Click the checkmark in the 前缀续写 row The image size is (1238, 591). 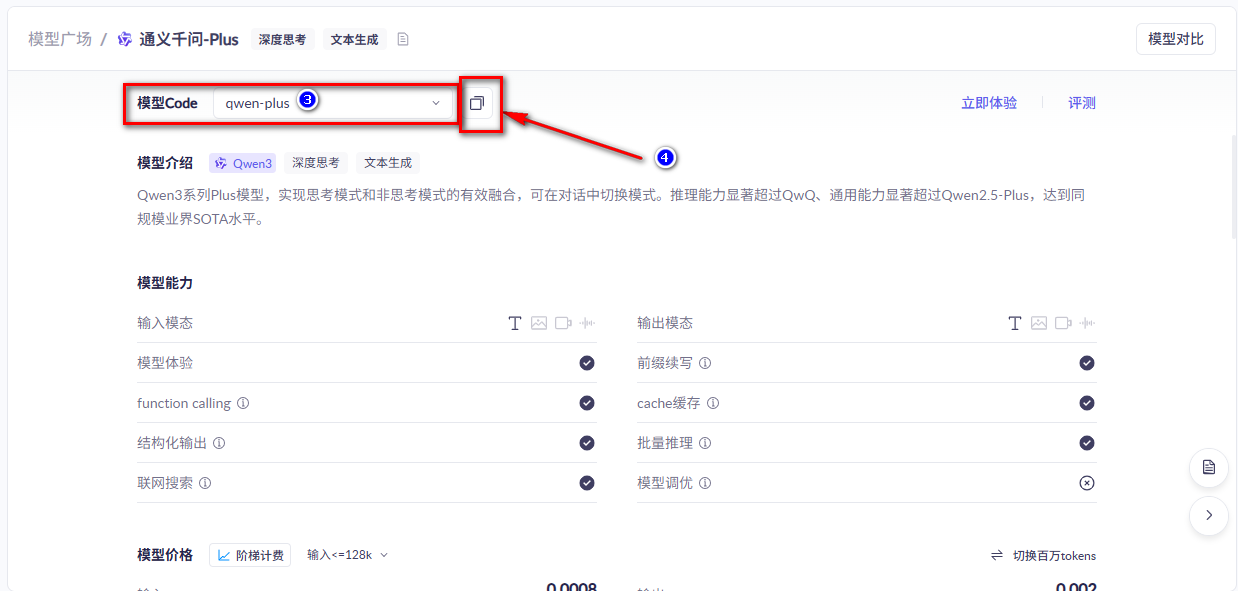click(1087, 363)
